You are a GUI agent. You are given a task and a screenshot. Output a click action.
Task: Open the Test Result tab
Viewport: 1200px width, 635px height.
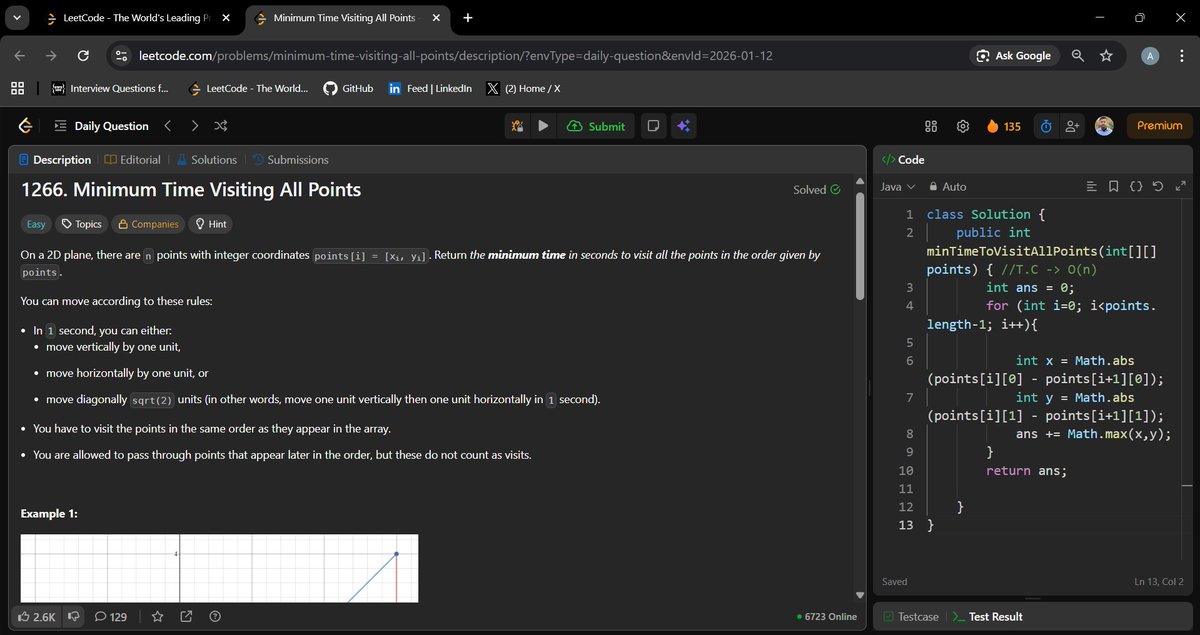point(988,617)
